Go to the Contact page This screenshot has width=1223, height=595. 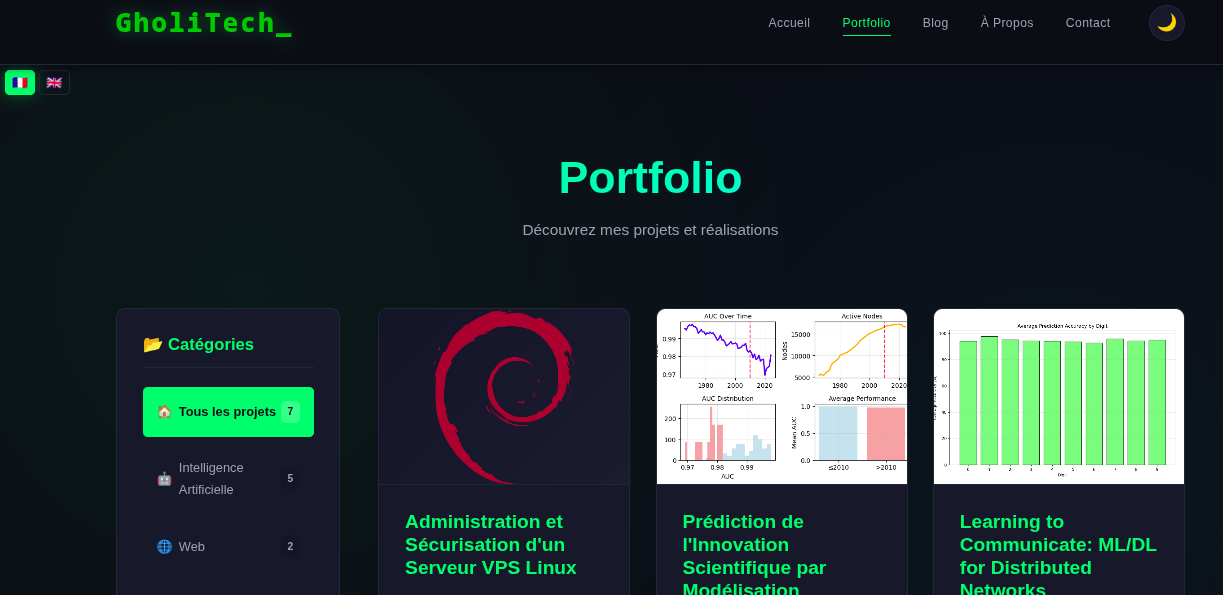tap(1088, 23)
